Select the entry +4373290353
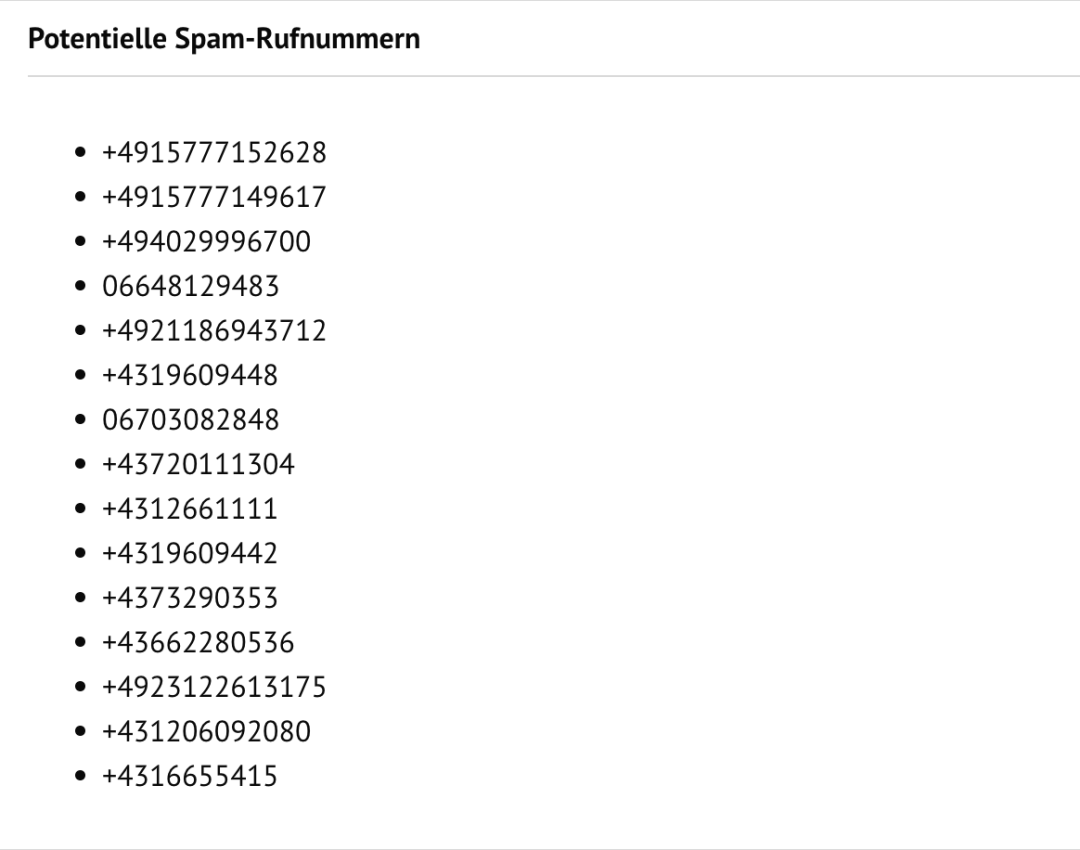The width and height of the screenshot is (1080, 850). point(190,598)
